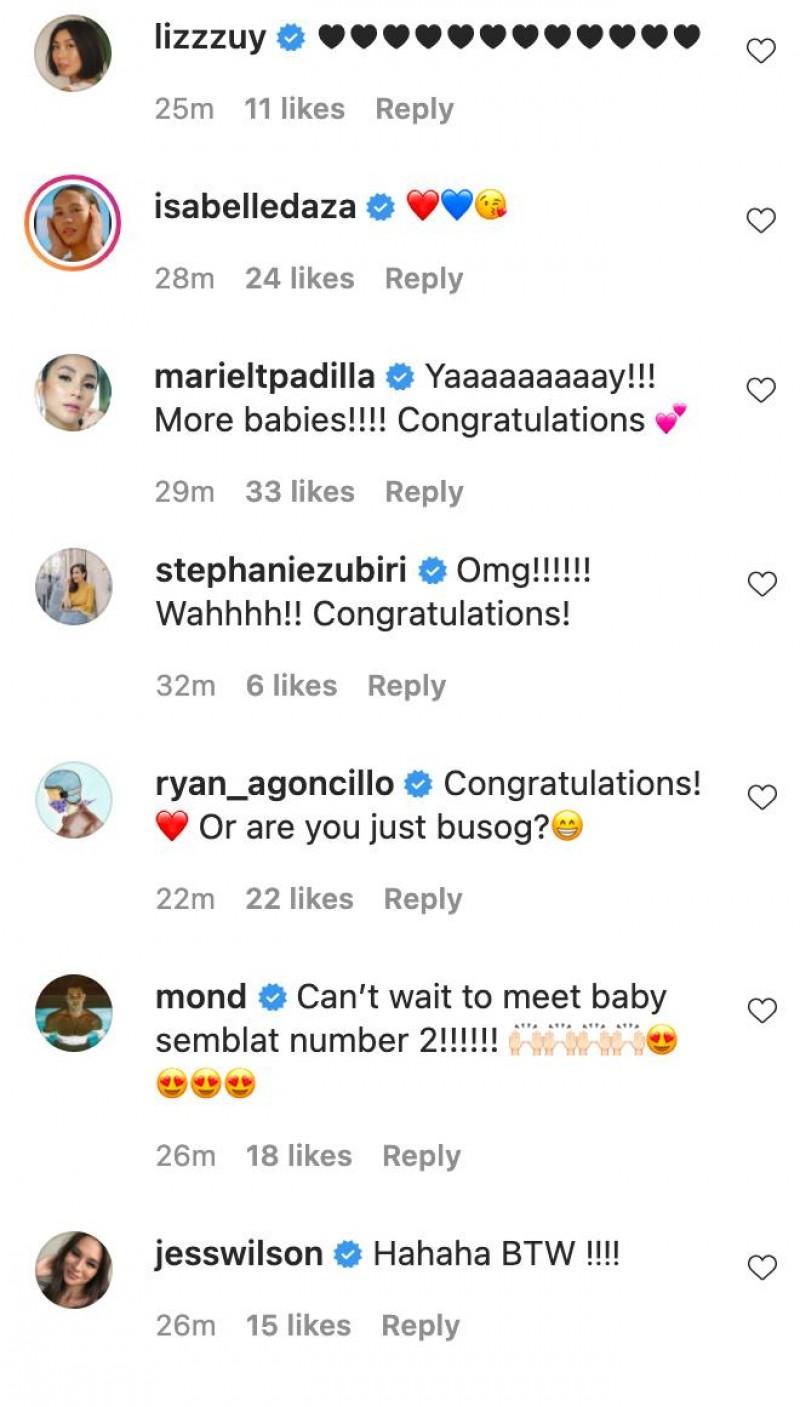Reply to marieltpadilla's comment
800x1407 pixels.
click(x=424, y=492)
